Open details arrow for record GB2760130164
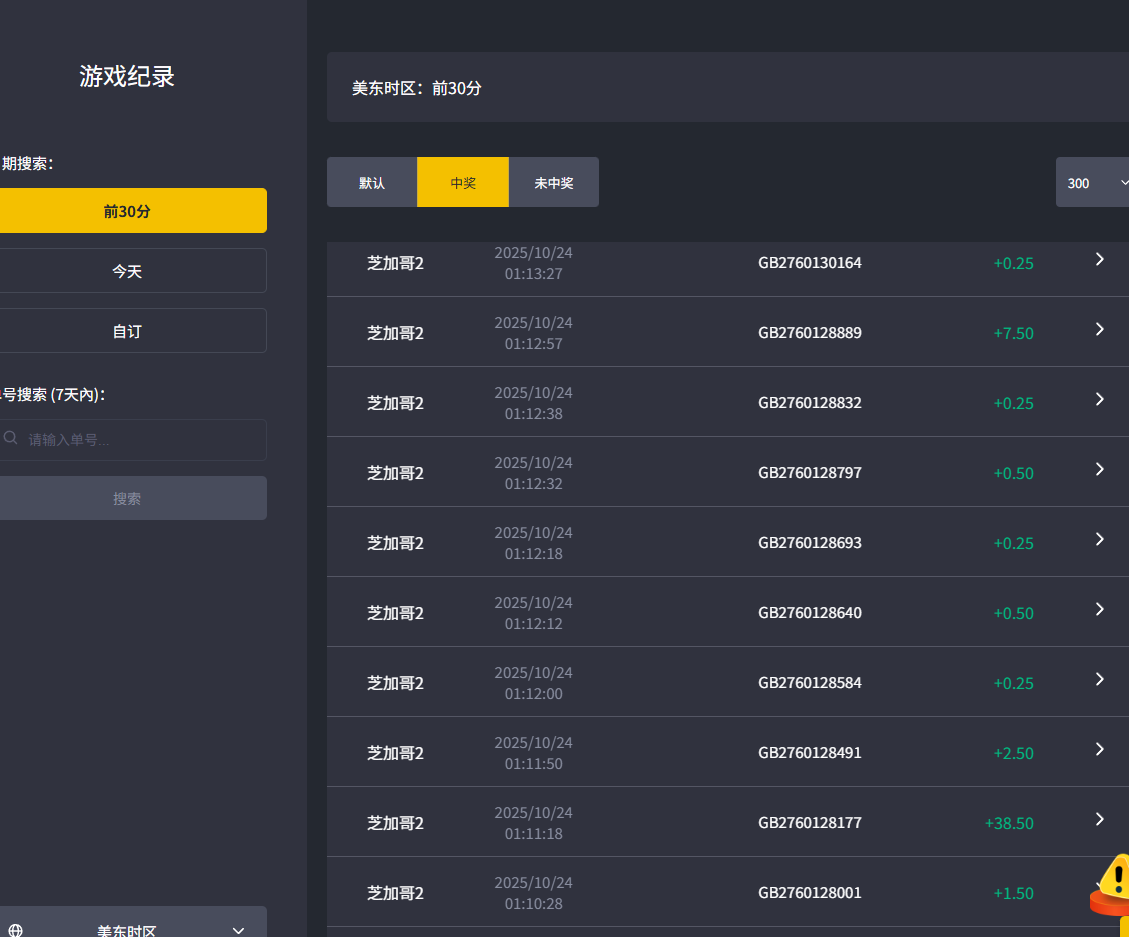The image size is (1129, 937). 1099,259
